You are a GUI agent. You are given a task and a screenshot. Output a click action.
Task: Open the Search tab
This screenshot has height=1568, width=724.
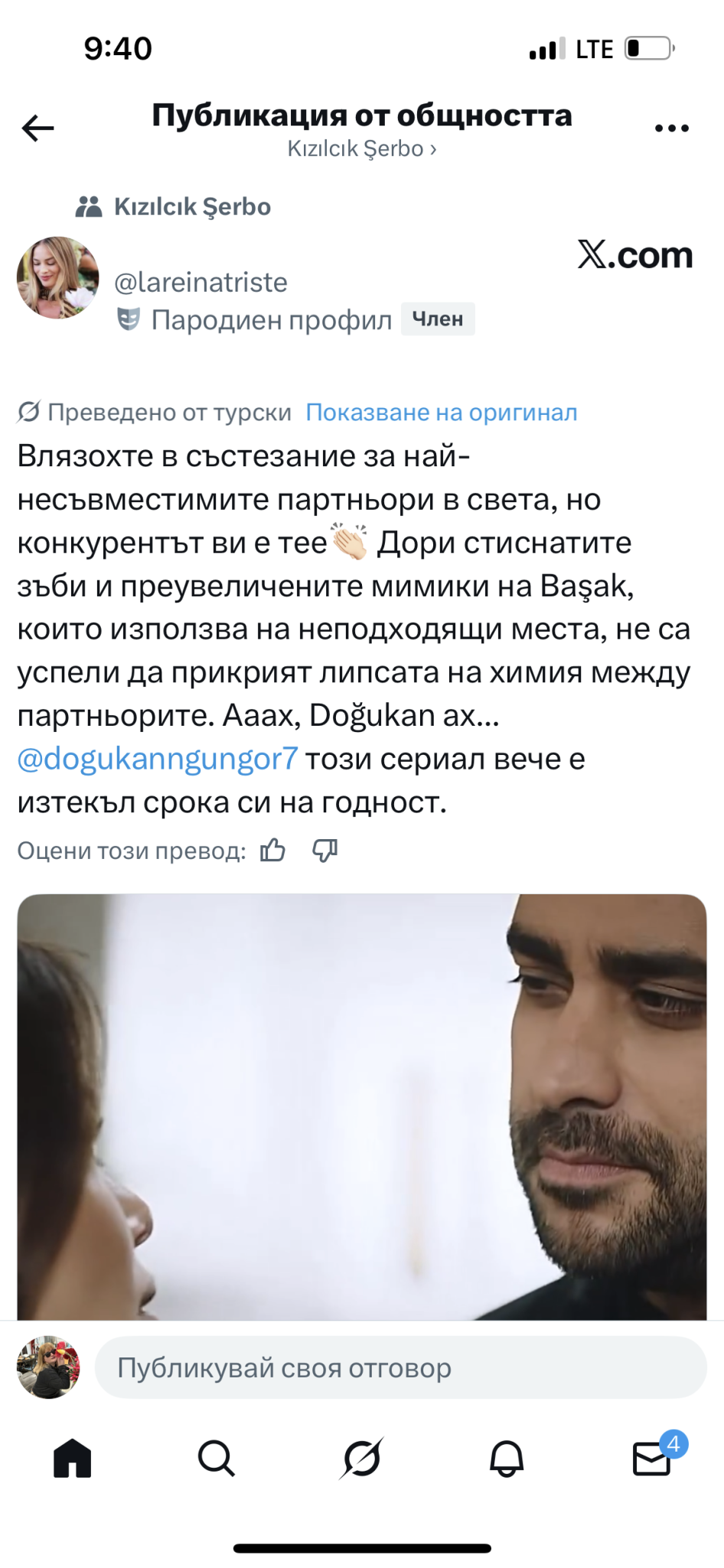pos(217,1458)
